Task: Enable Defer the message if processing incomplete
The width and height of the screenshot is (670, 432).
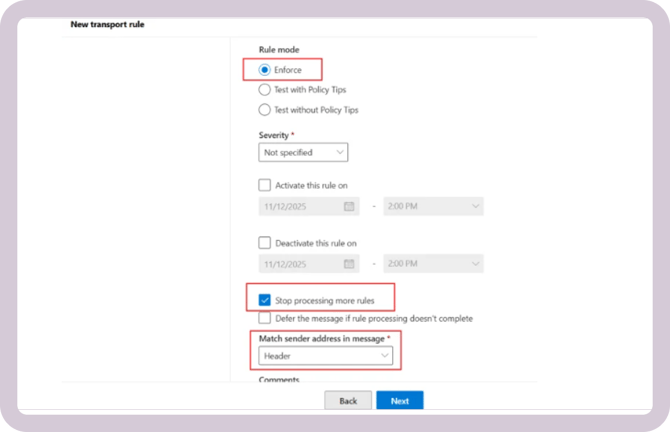Action: click(x=265, y=318)
